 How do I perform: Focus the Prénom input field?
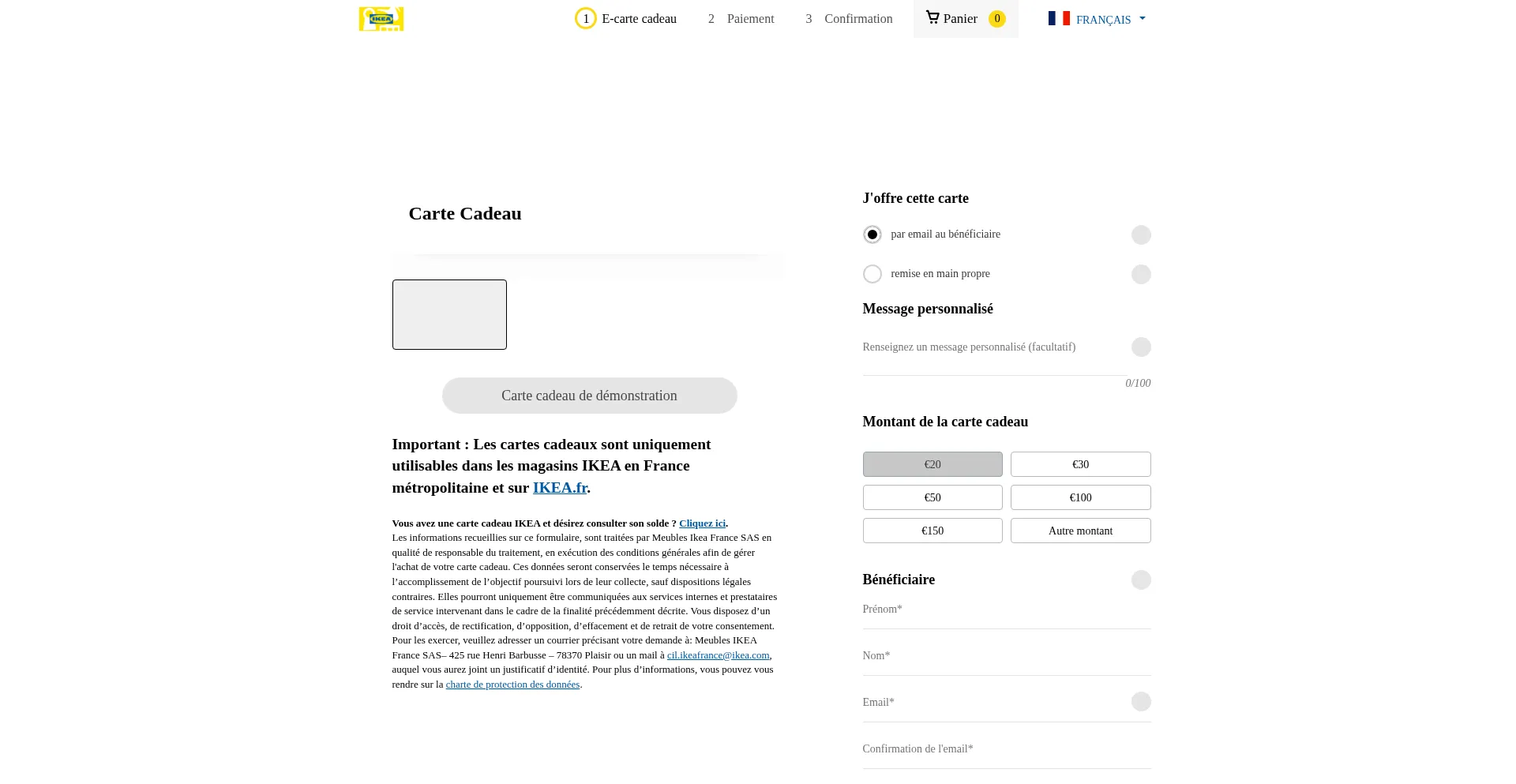1007,613
